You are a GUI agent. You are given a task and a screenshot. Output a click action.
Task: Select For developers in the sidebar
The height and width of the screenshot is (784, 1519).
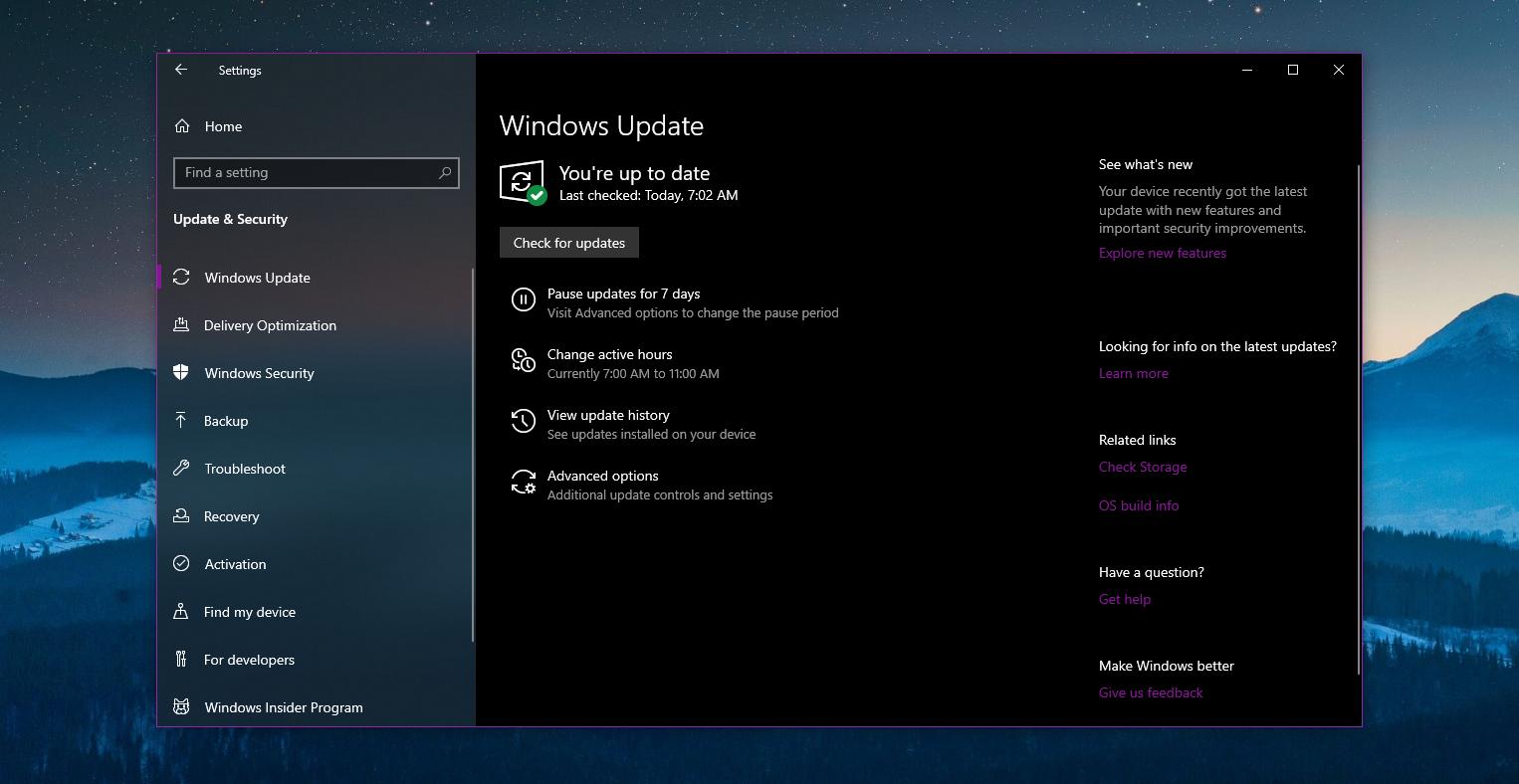pyautogui.click(x=249, y=660)
